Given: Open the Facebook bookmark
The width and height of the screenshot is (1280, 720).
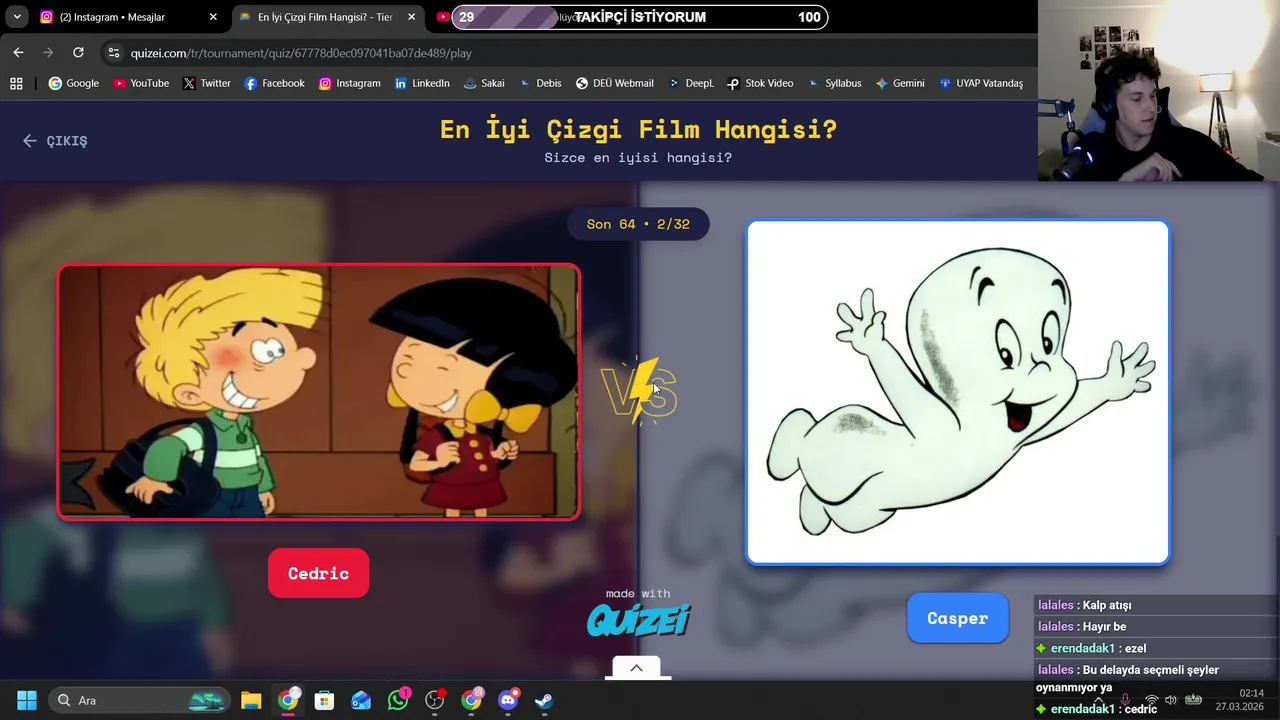Looking at the screenshot, I should click(274, 83).
